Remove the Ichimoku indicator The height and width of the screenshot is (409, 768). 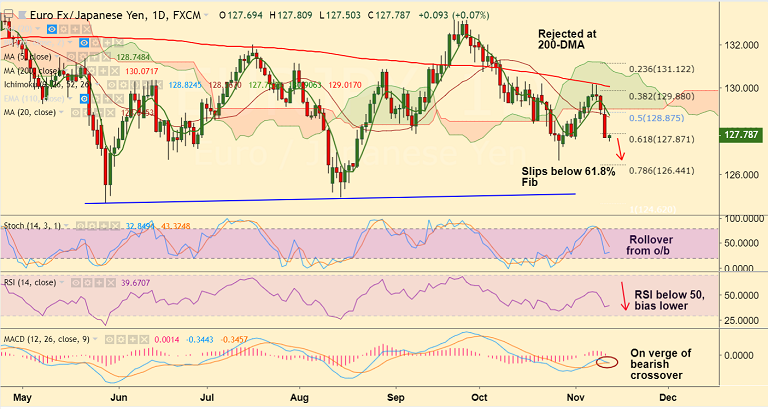pyautogui.click(x=159, y=85)
